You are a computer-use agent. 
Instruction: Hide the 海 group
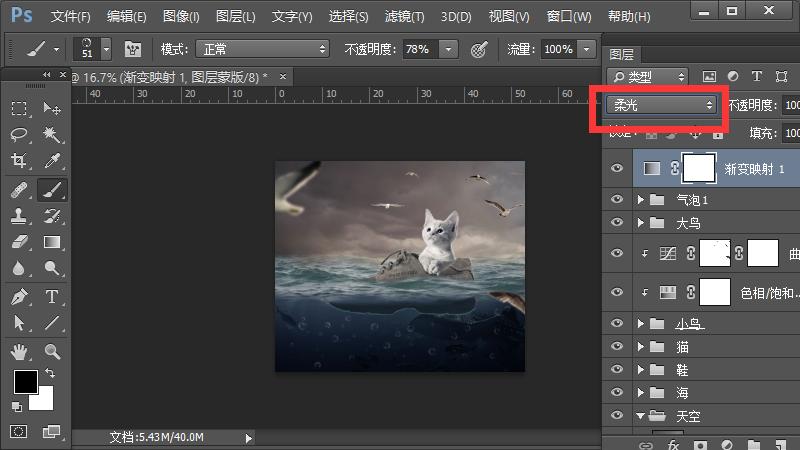click(617, 392)
